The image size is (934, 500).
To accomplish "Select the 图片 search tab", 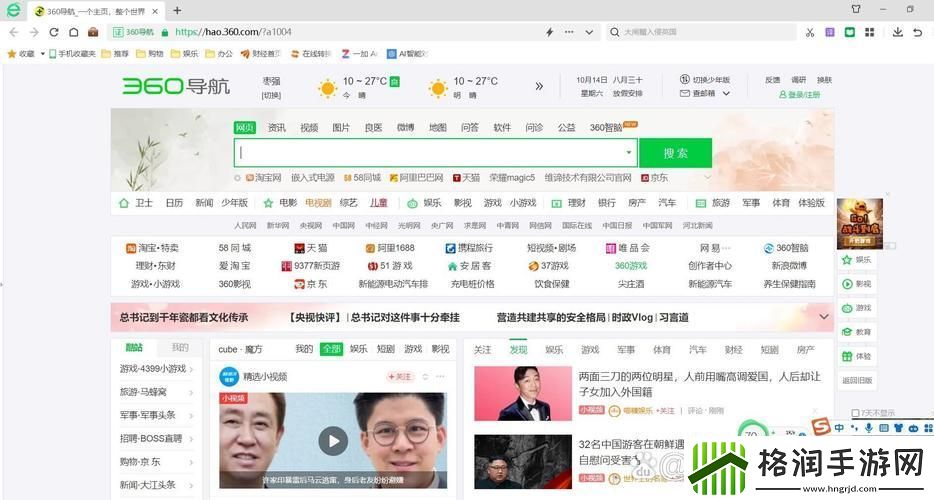I will tap(341, 128).
